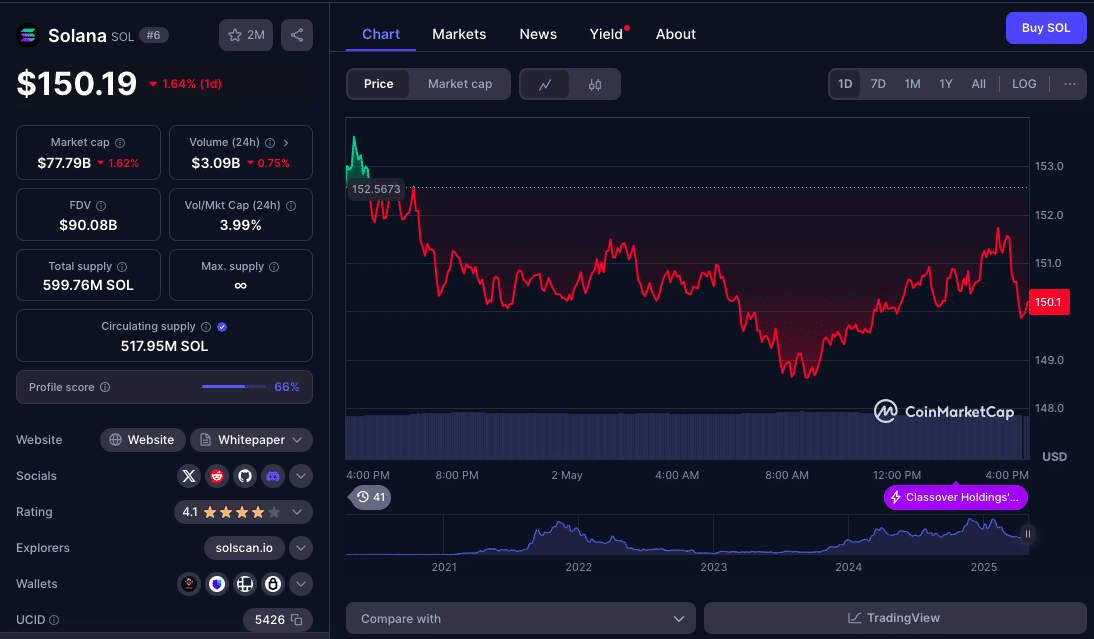Image resolution: width=1094 pixels, height=639 pixels.
Task: Click the Solana logo icon
Action: point(28,35)
